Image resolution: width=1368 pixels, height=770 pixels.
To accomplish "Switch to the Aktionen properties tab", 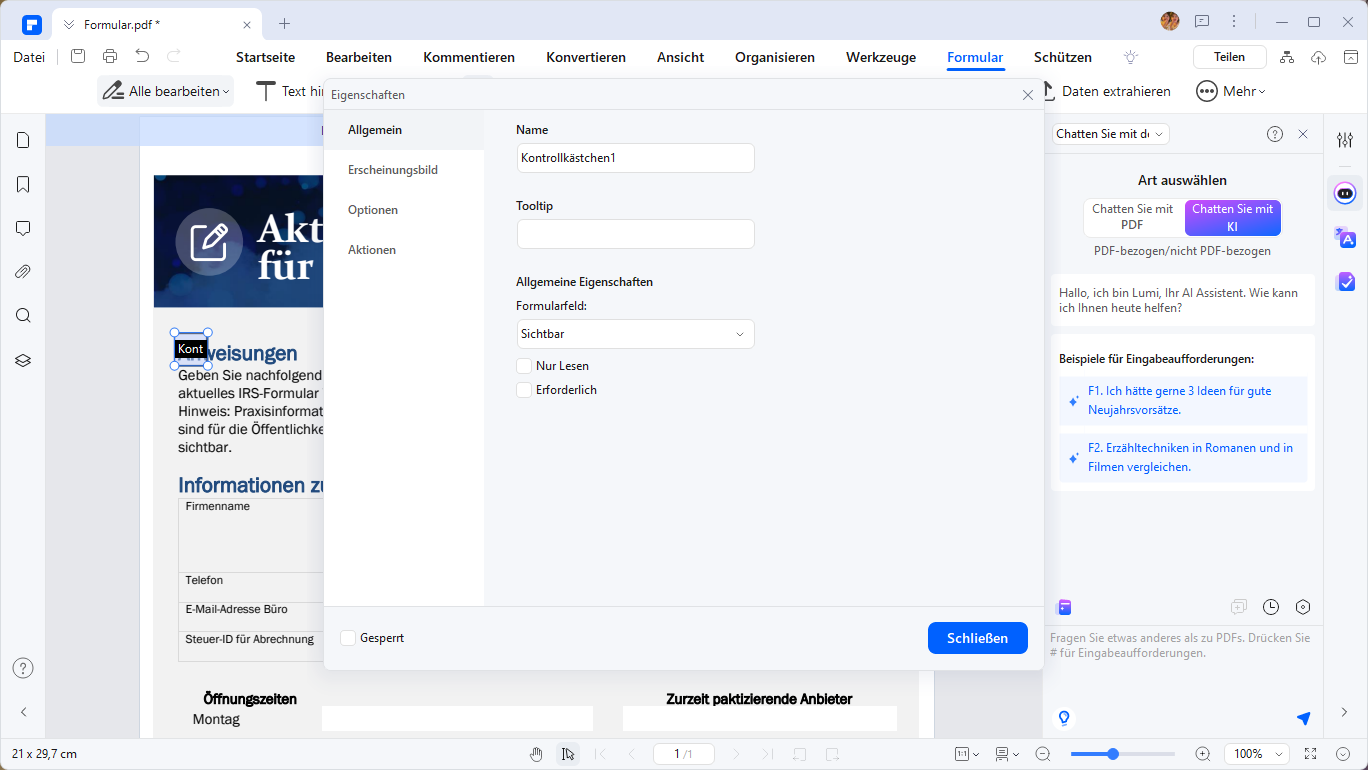I will click(x=404, y=250).
